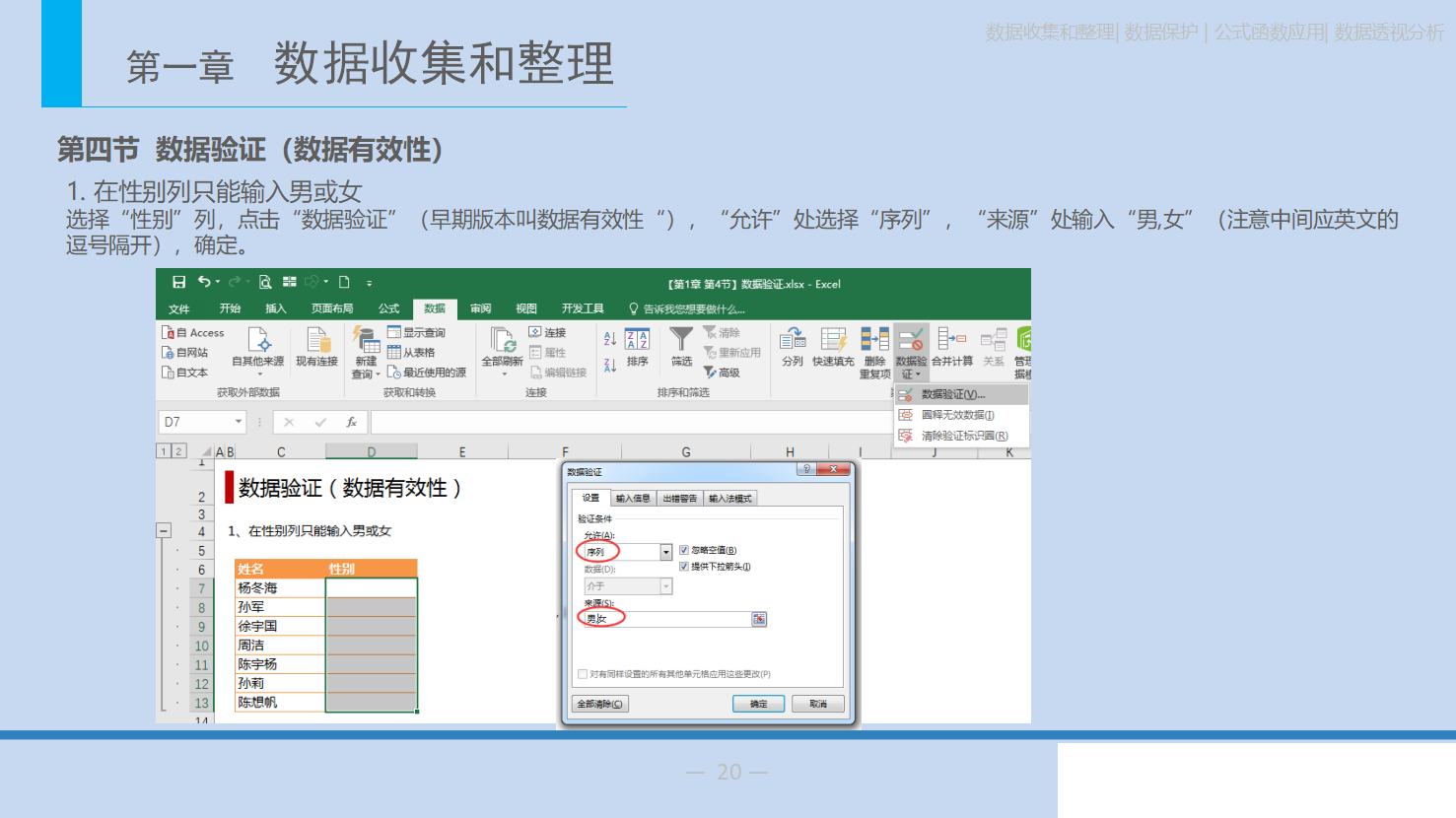The image size is (1456, 818).
Task: Click the dialog help question mark button
Action: (806, 469)
